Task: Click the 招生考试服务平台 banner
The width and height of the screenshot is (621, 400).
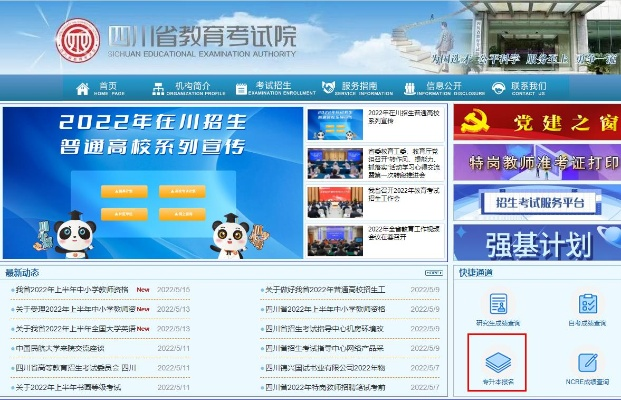Action: tap(536, 203)
